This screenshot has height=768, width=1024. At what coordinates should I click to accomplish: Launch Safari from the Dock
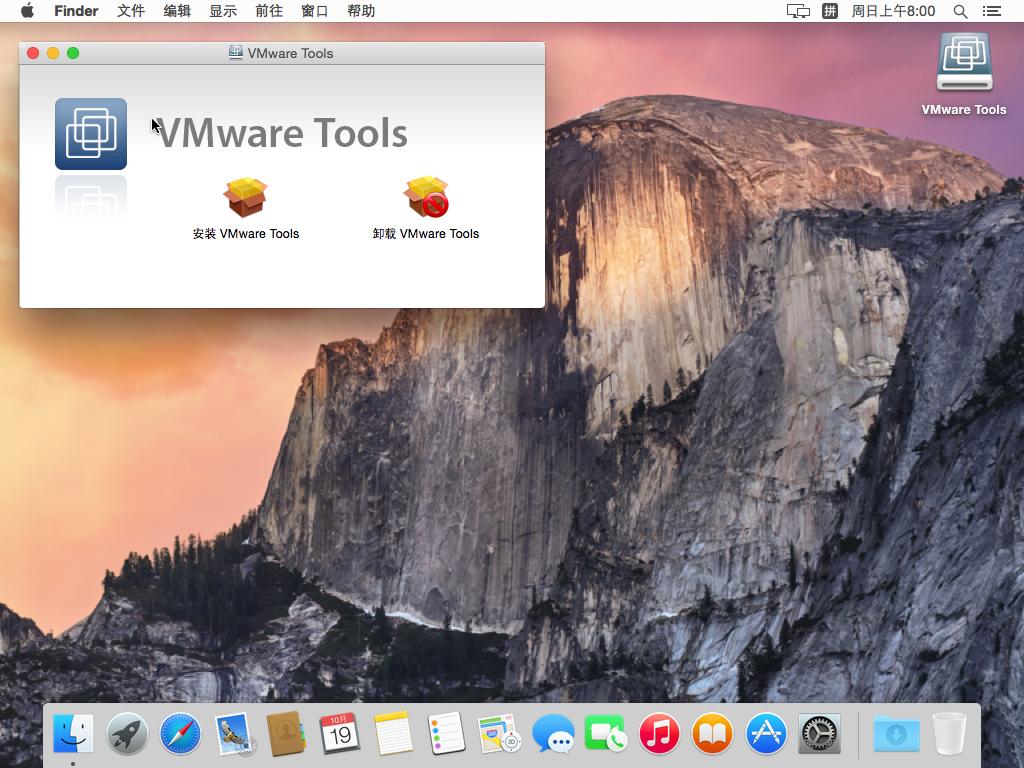(x=180, y=735)
